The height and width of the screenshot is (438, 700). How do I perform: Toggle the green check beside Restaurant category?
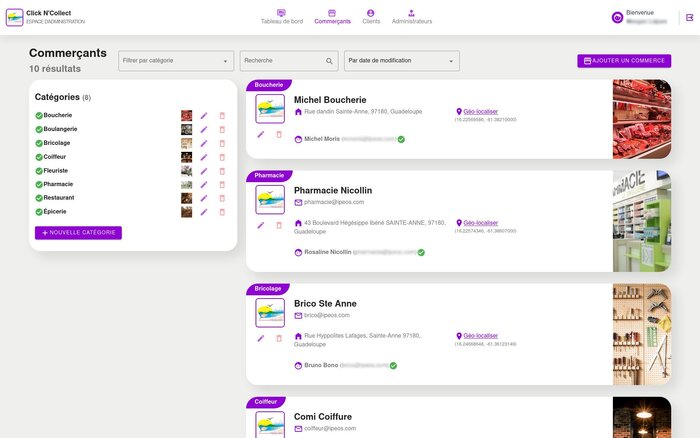39,198
